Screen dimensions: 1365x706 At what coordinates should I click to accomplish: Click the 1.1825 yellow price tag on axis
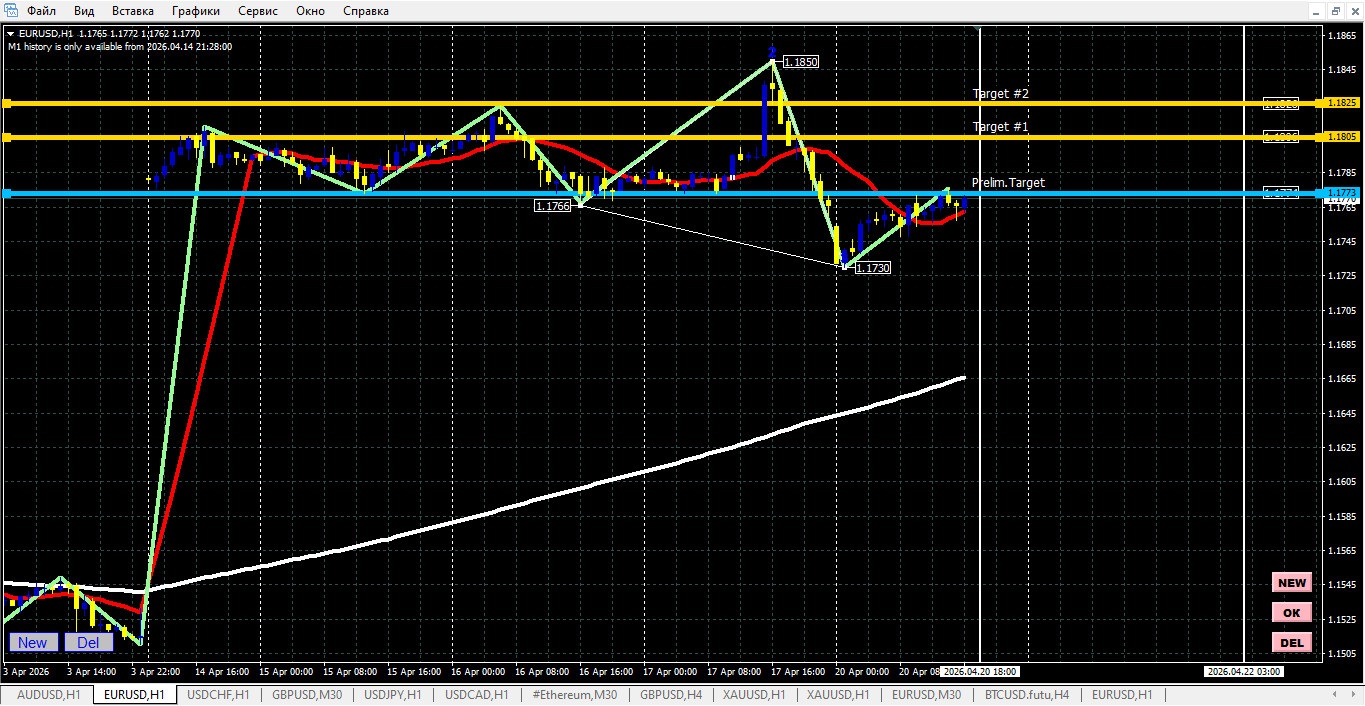1341,103
